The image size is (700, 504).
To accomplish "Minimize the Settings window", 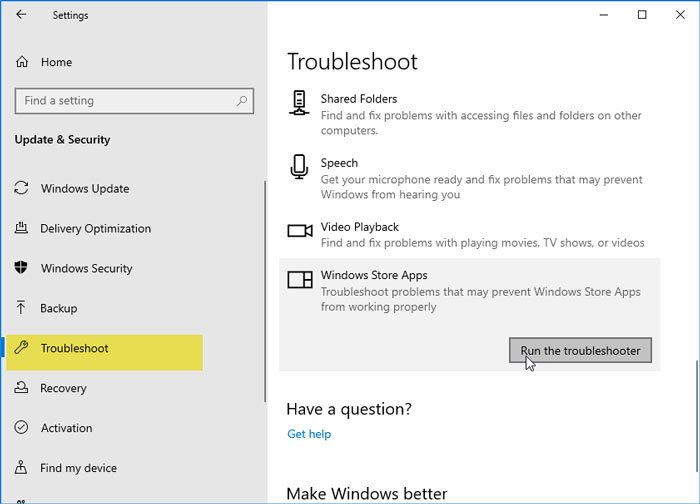I will pos(604,15).
